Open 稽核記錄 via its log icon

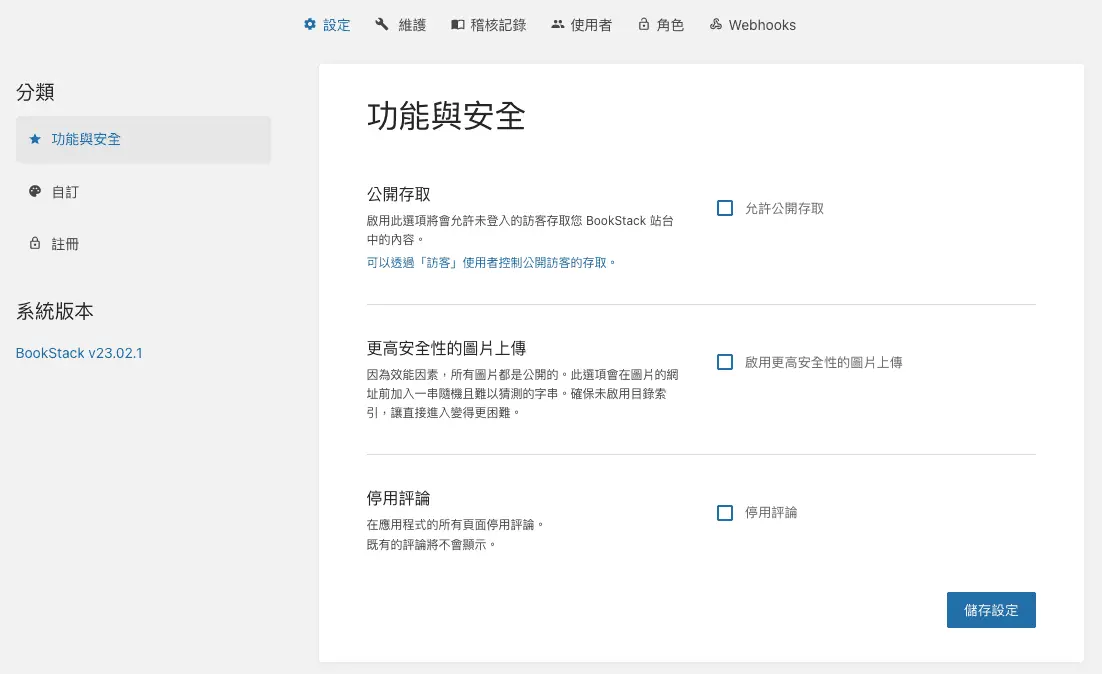(x=458, y=24)
